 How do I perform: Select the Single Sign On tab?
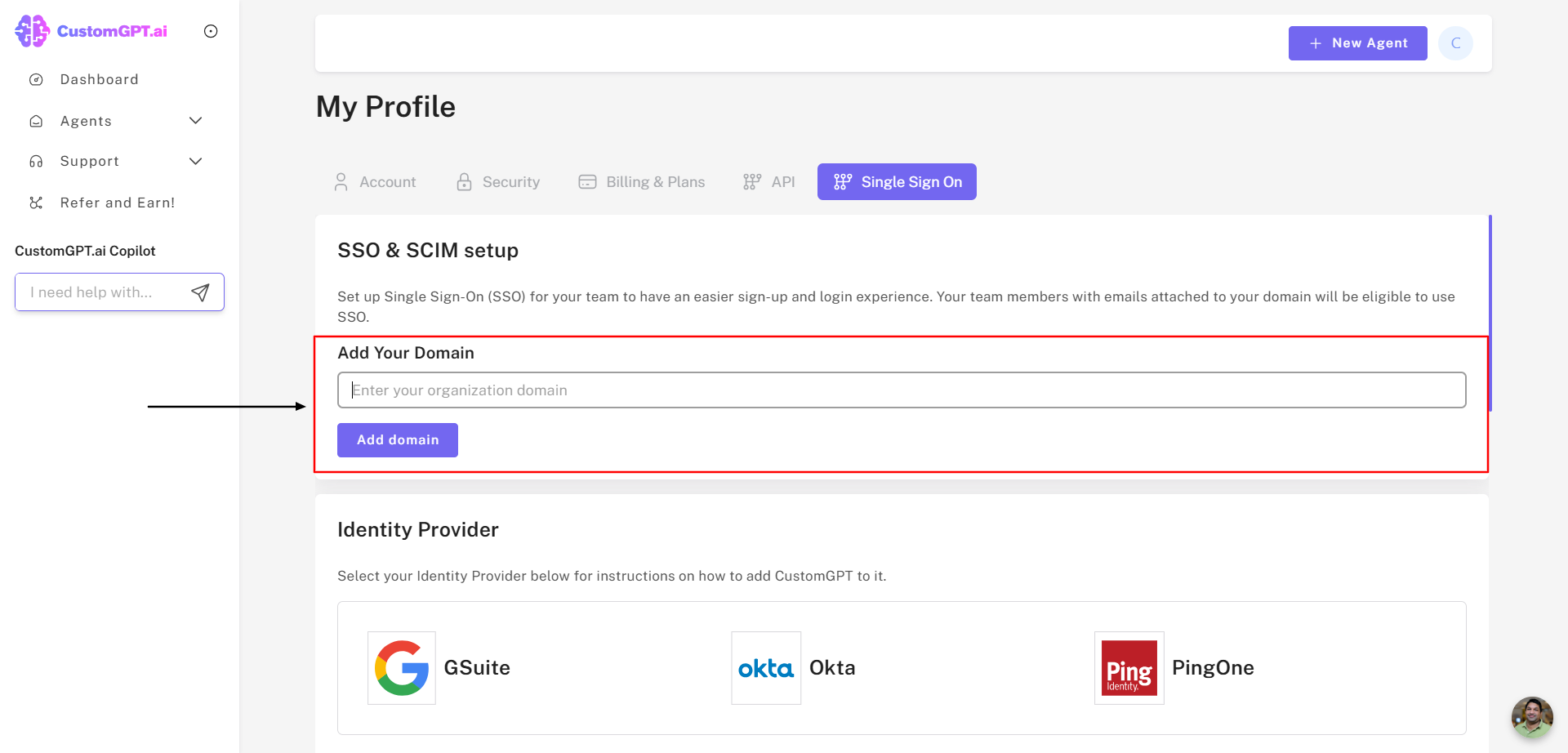pos(897,182)
